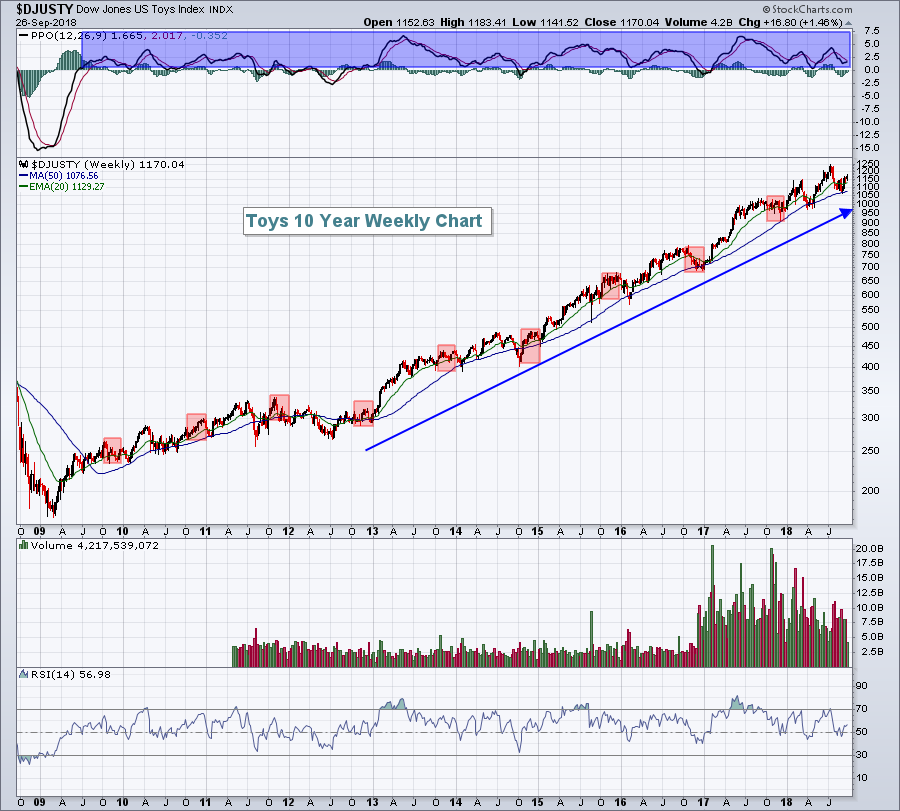Click the 20.0B volume scale label
Screen dimensions: 900x811
[x=870, y=549]
